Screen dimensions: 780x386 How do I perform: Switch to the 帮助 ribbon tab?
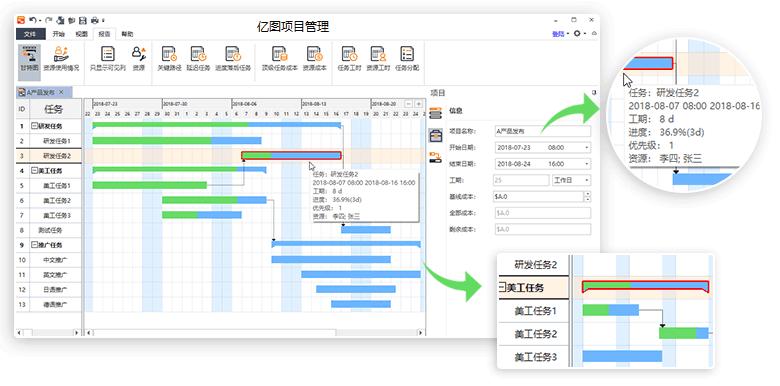click(127, 34)
